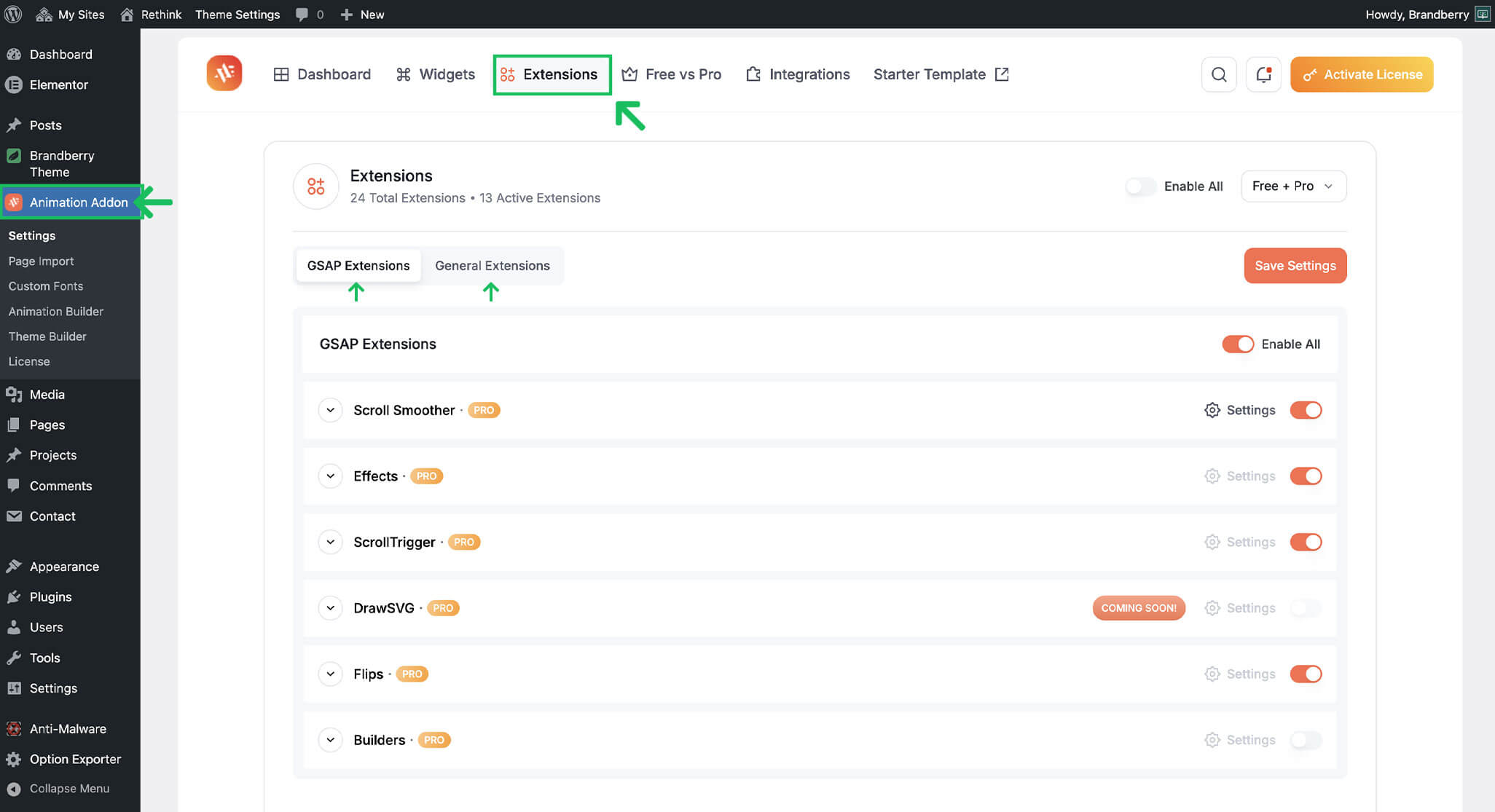Open the notifications bell icon

[1263, 74]
